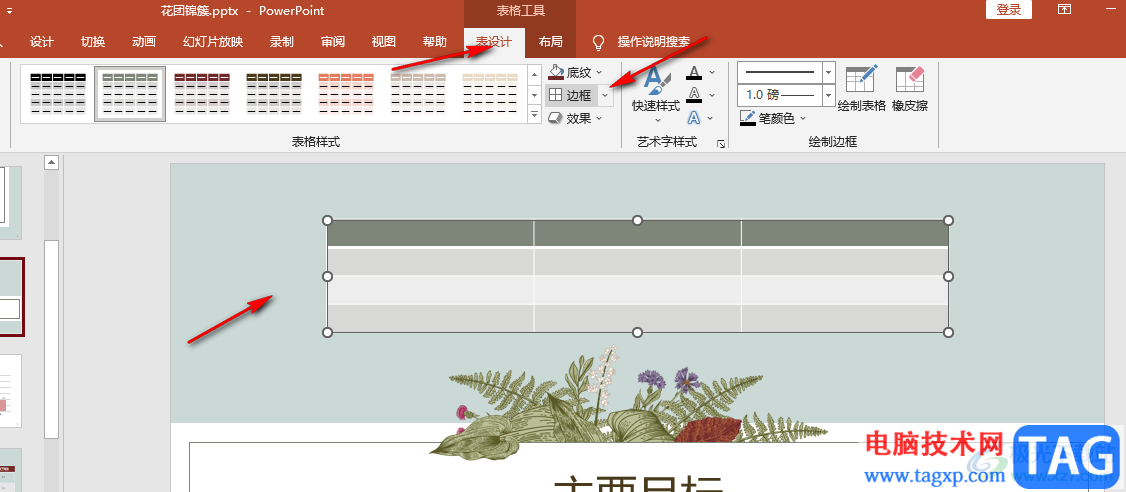Viewport: 1126px width, 492px height.
Task: Click the 底纹 shading paint bucket
Action: point(556,72)
